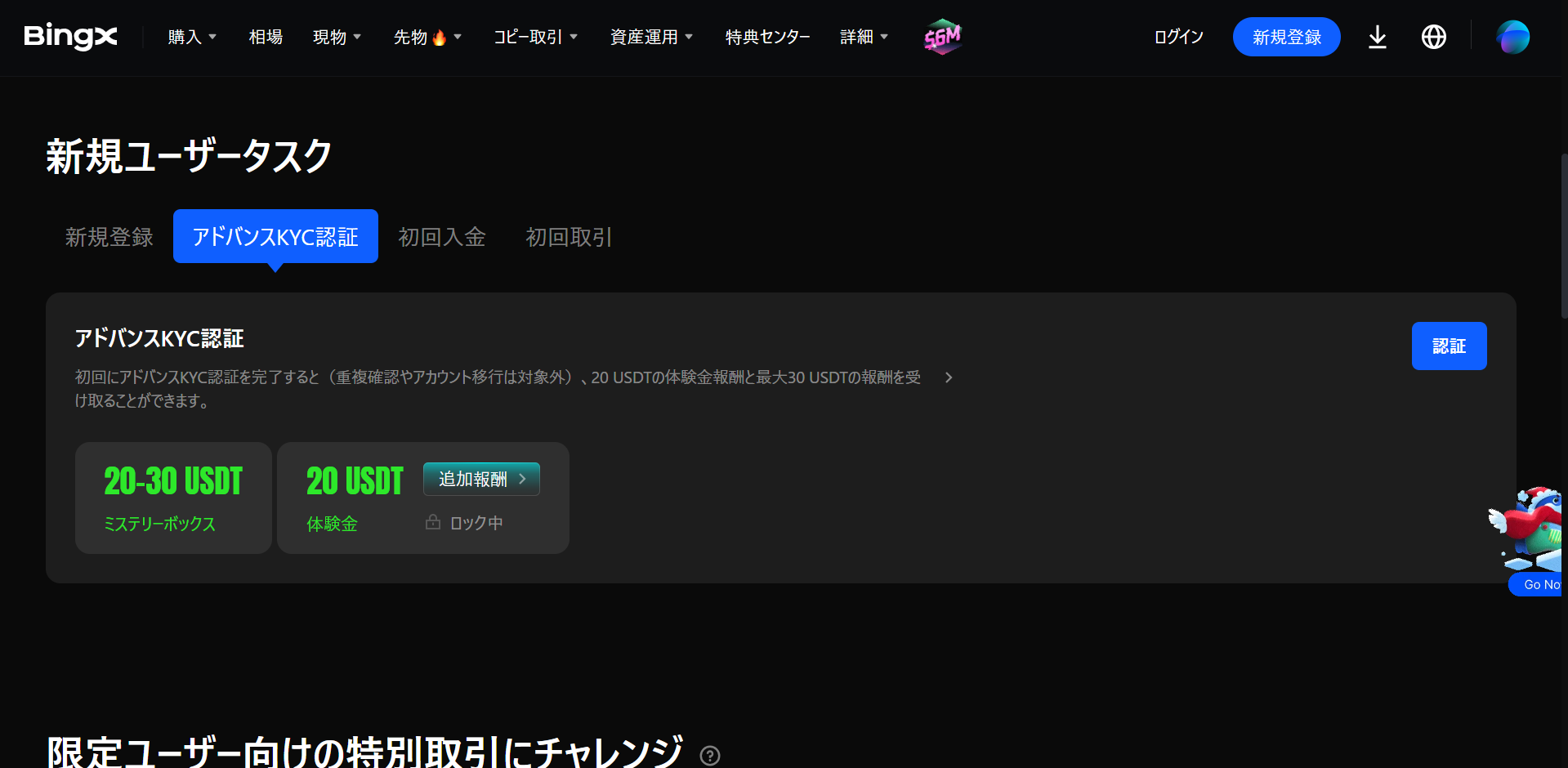Viewport: 1568px width, 768px height.
Task: Open the S6M promotion badge icon
Action: click(x=942, y=37)
